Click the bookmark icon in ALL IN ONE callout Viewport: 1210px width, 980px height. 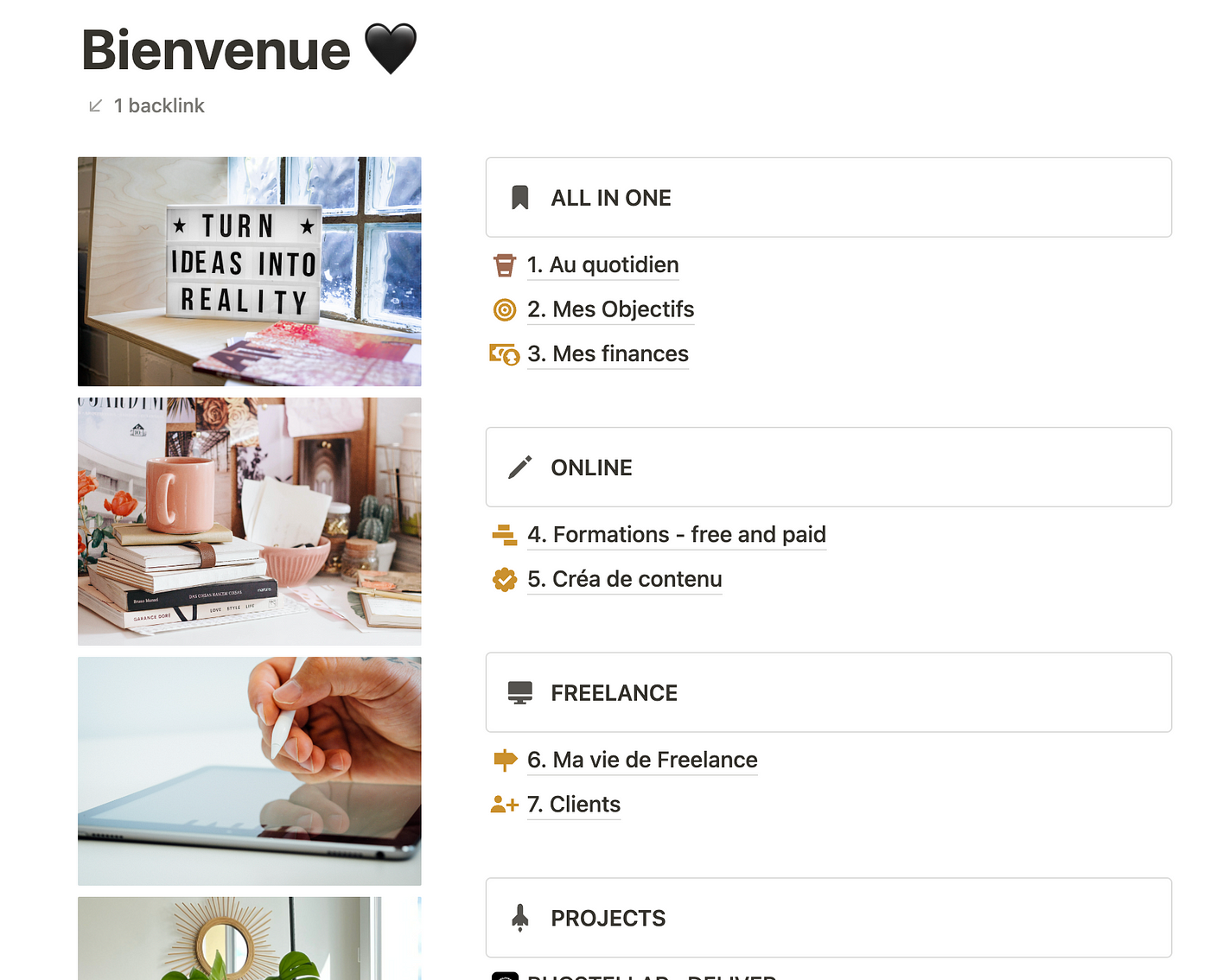click(x=520, y=198)
